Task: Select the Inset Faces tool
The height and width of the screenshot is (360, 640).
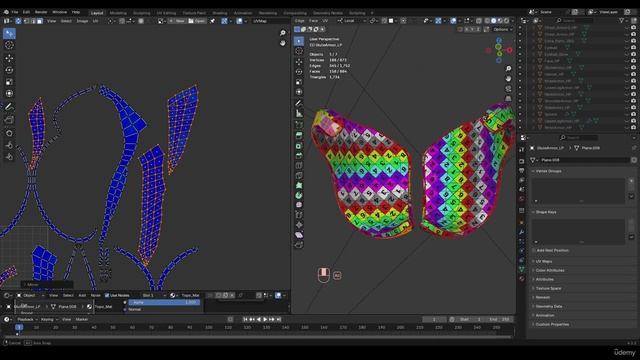Action: [x=299, y=146]
